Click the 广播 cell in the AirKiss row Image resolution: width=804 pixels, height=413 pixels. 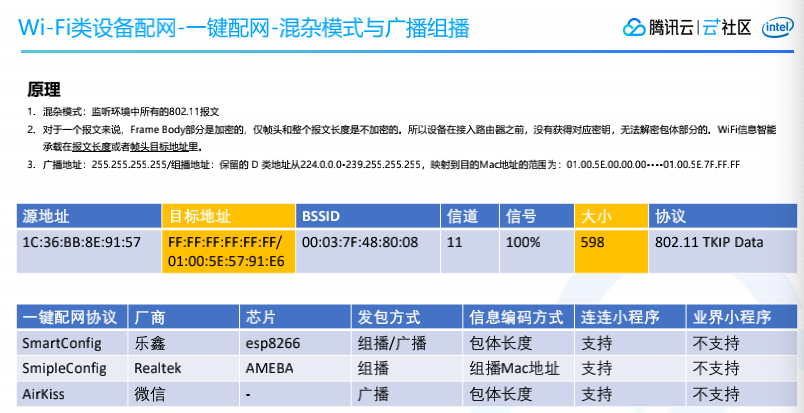[x=407, y=394]
